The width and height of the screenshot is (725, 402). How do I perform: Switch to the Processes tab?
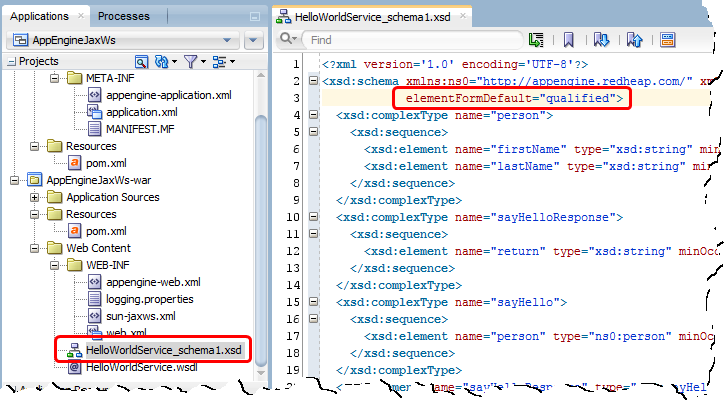123,16
